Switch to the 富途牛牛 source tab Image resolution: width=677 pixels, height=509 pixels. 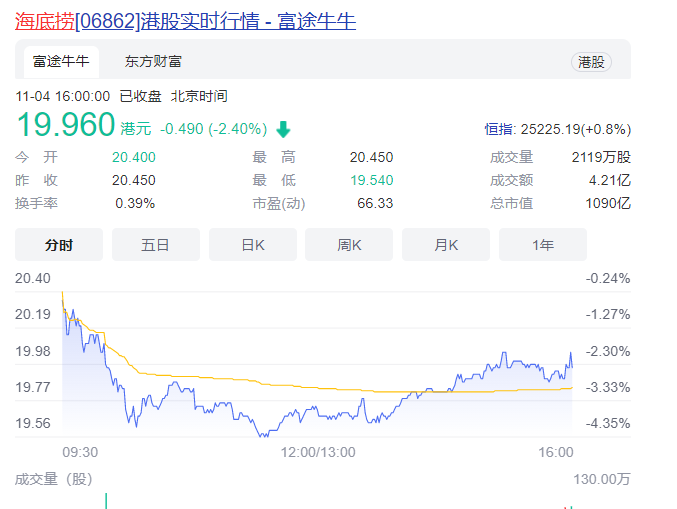(61, 62)
